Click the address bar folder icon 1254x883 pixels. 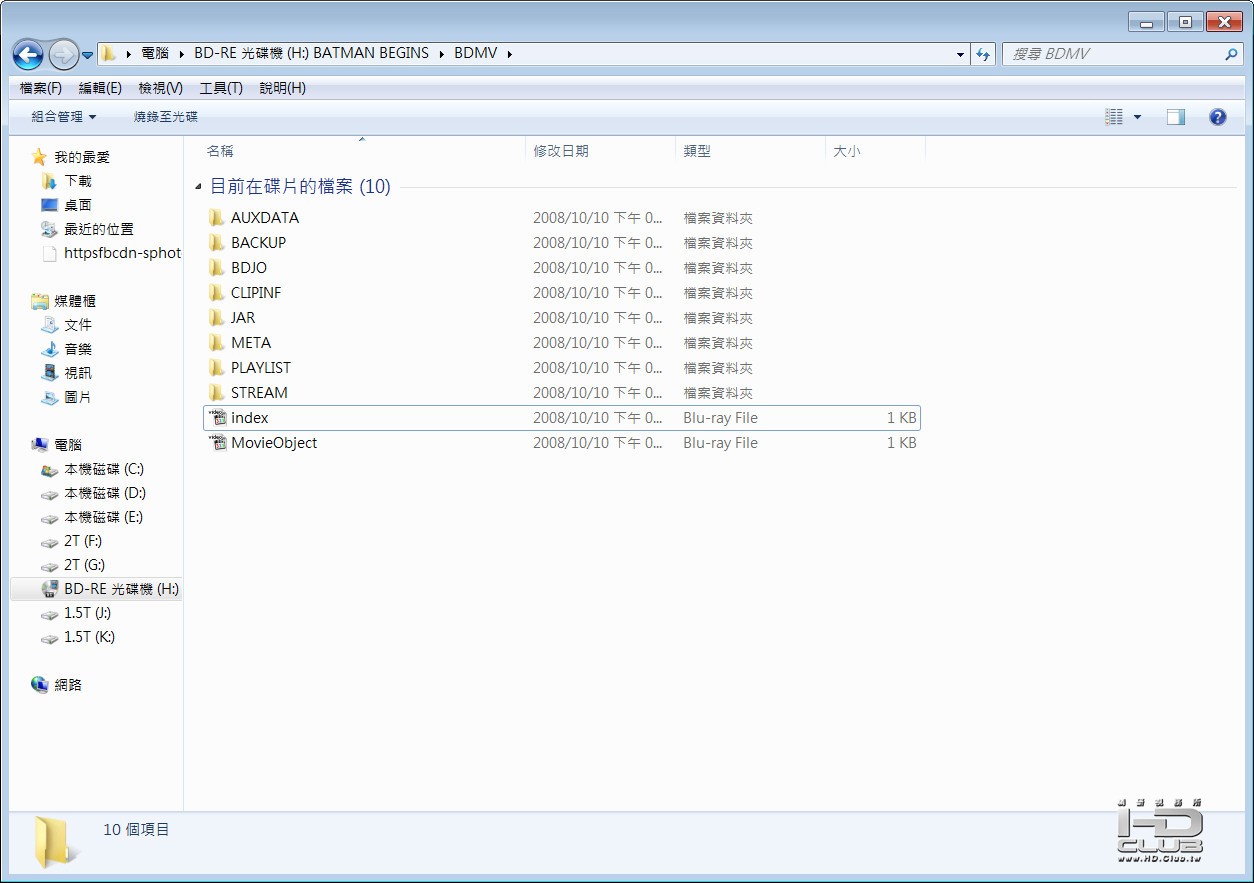coord(109,54)
